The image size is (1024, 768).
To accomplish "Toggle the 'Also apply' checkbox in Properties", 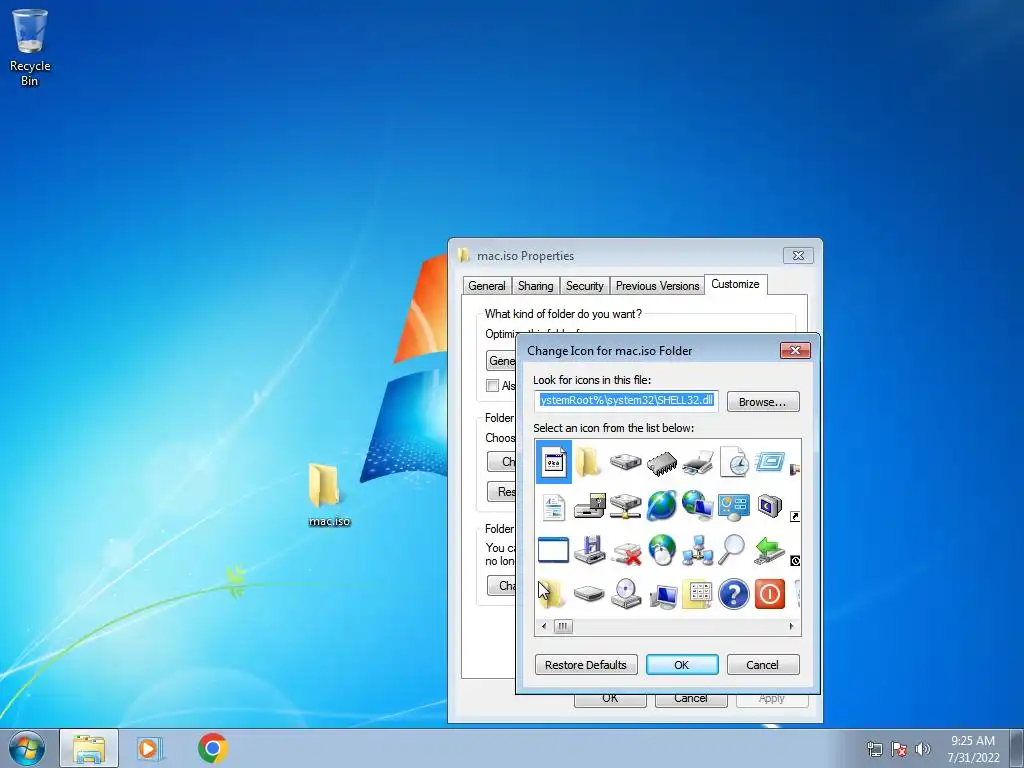I will coord(492,385).
